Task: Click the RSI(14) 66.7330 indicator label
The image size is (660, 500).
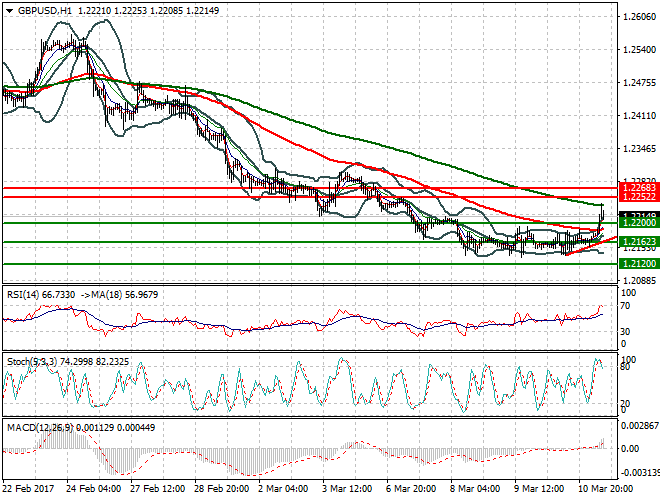Action: pyautogui.click(x=41, y=295)
